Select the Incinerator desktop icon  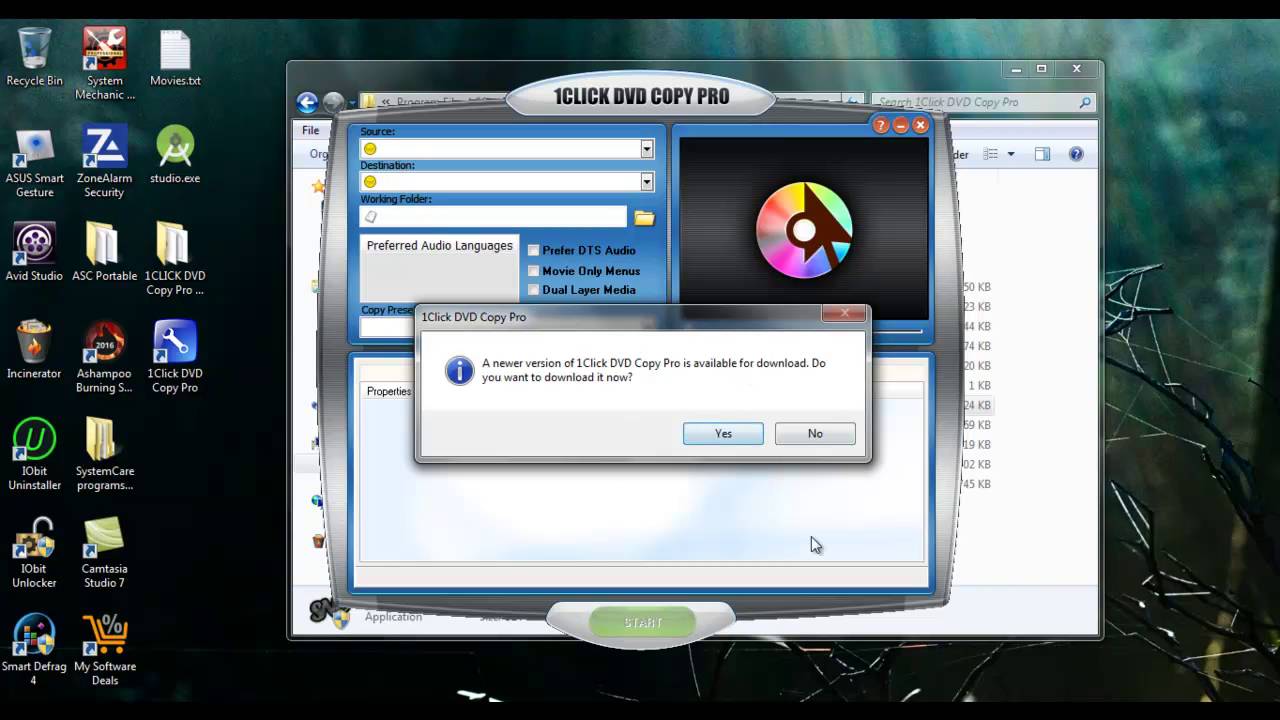(34, 350)
